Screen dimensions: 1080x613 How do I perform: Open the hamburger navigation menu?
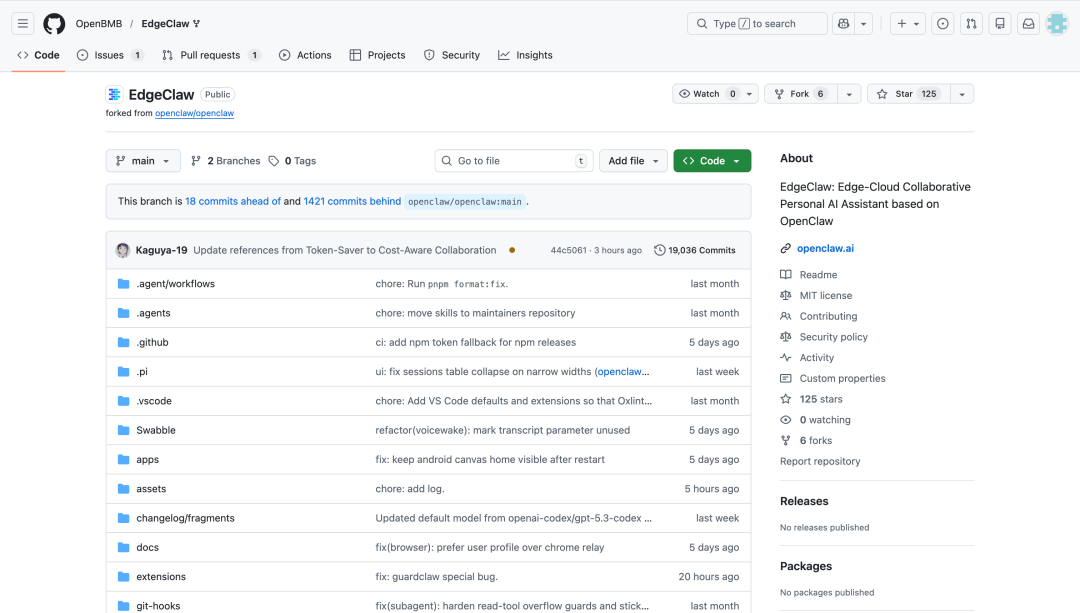pos(23,24)
